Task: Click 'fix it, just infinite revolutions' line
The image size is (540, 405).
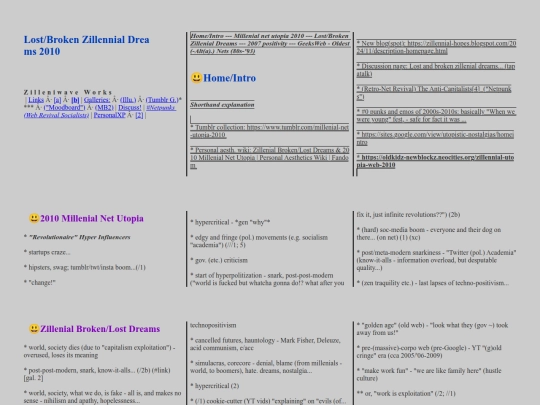Action: [x=408, y=215]
